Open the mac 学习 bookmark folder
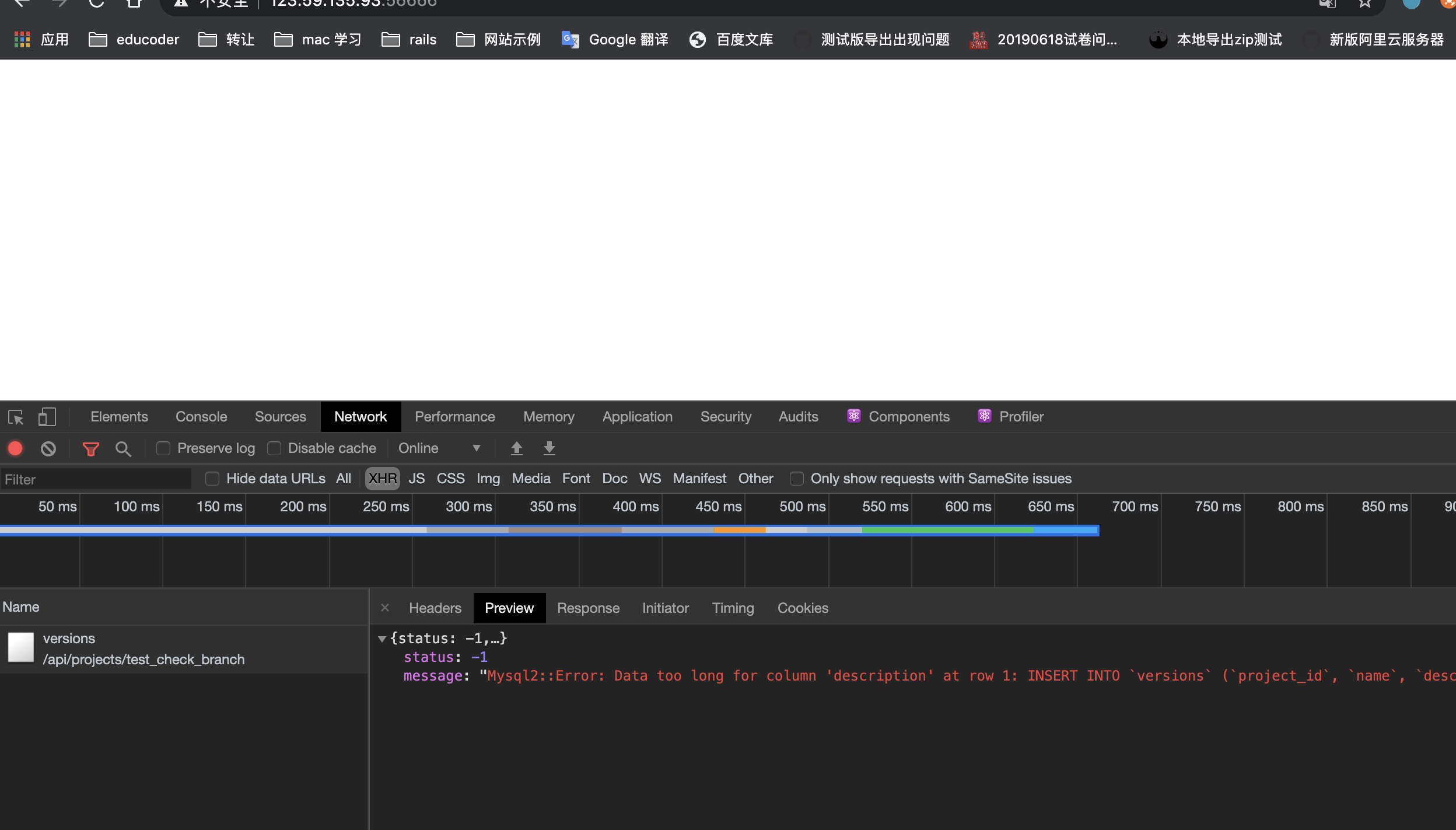Viewport: 1456px width, 830px height. coord(318,39)
